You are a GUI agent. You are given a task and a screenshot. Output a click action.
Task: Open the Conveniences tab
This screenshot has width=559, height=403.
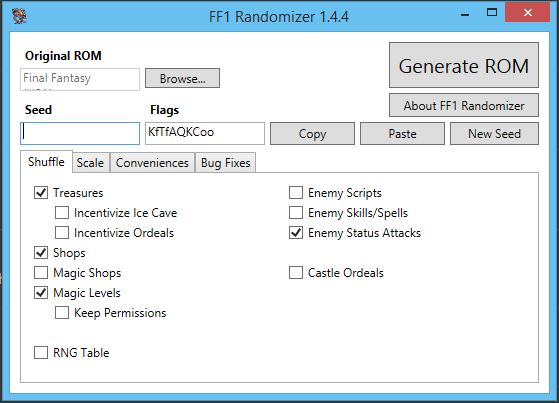[x=152, y=163]
